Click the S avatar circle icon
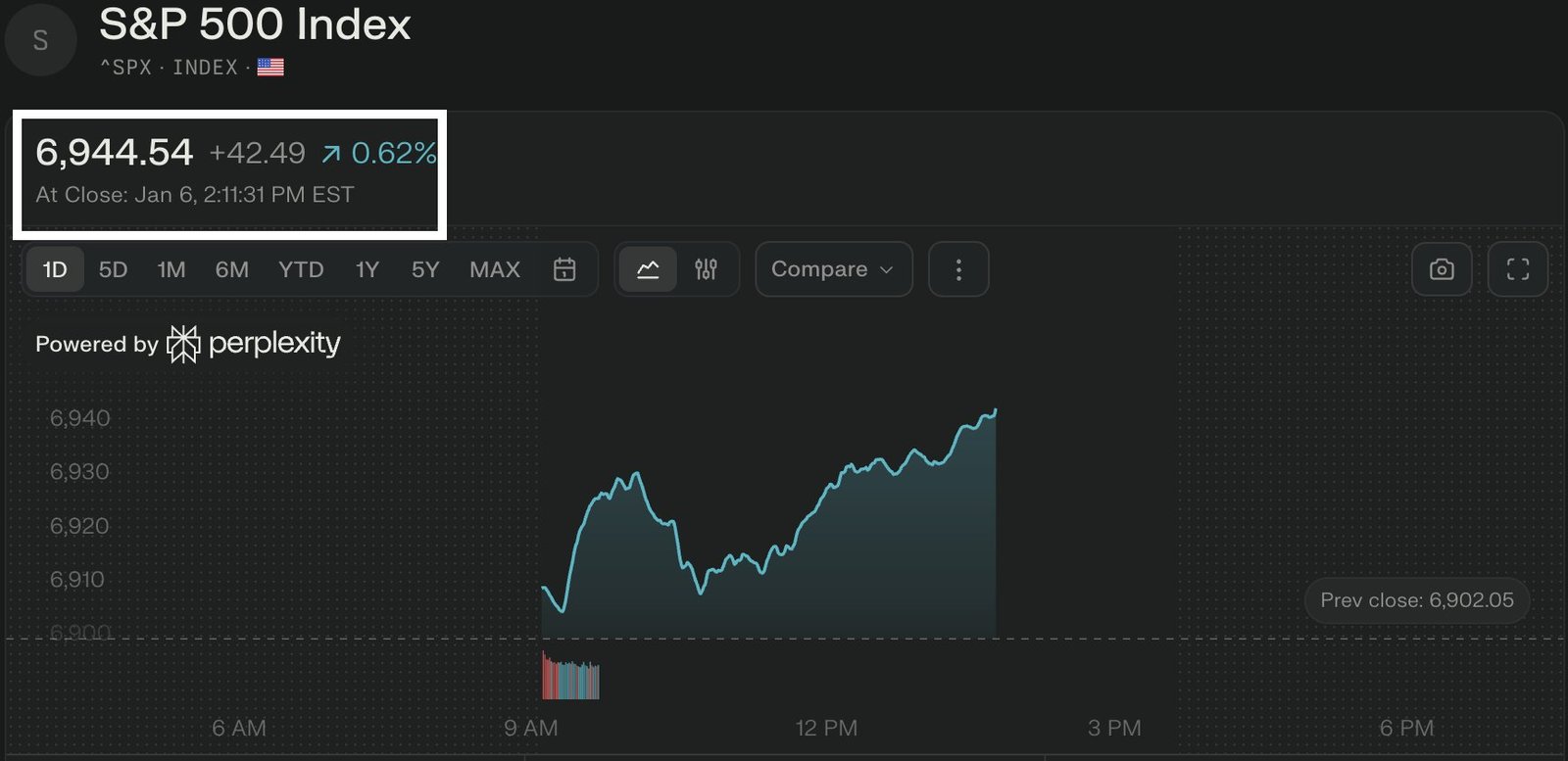 (x=40, y=41)
